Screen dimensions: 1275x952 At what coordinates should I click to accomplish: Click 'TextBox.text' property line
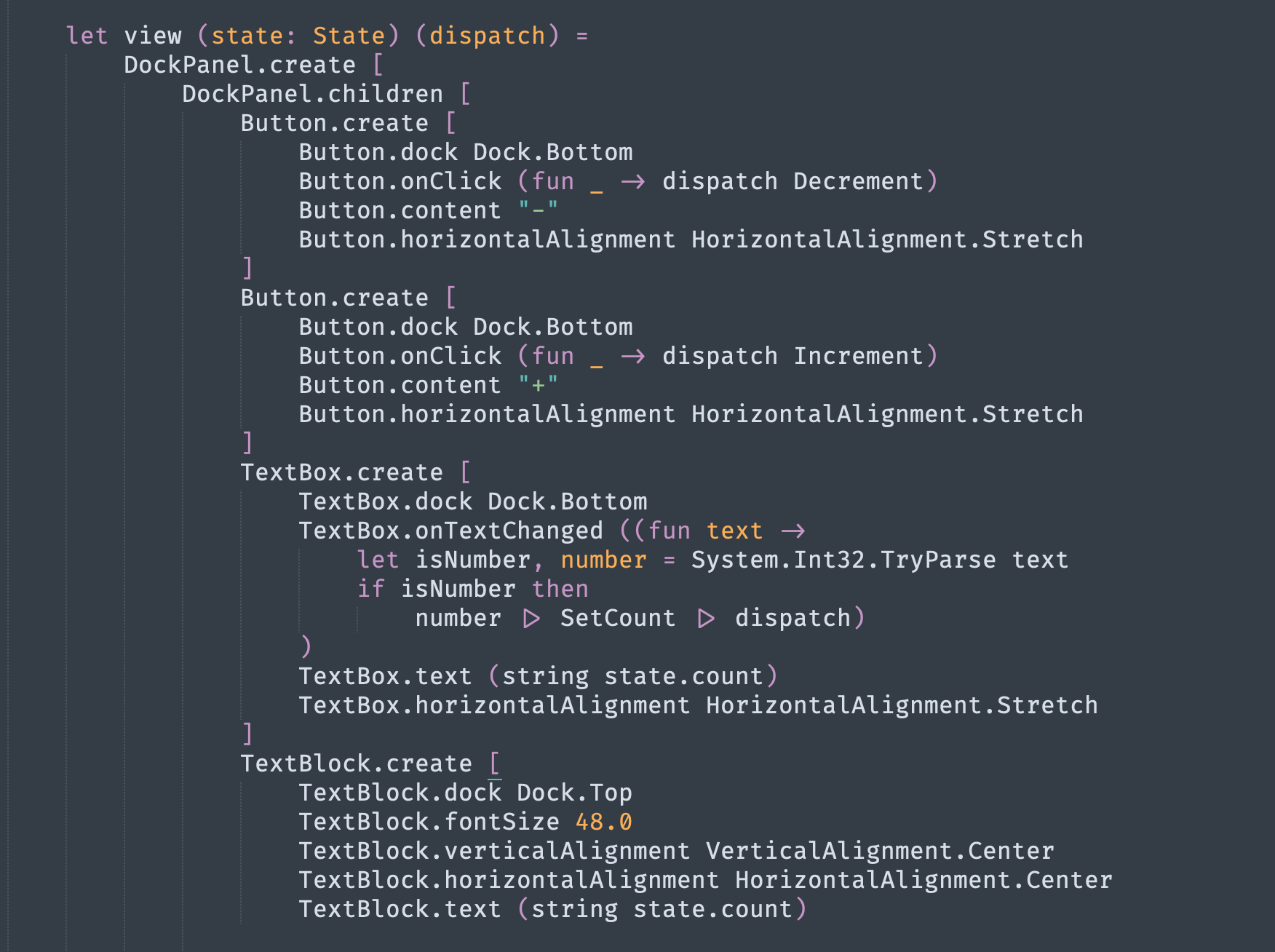point(539,676)
